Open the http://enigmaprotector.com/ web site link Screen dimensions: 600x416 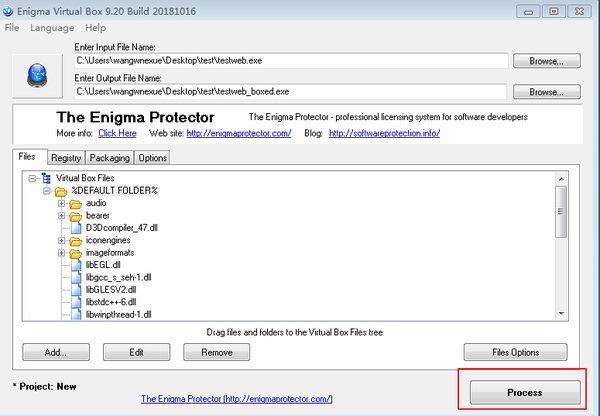pyautogui.click(x=239, y=133)
